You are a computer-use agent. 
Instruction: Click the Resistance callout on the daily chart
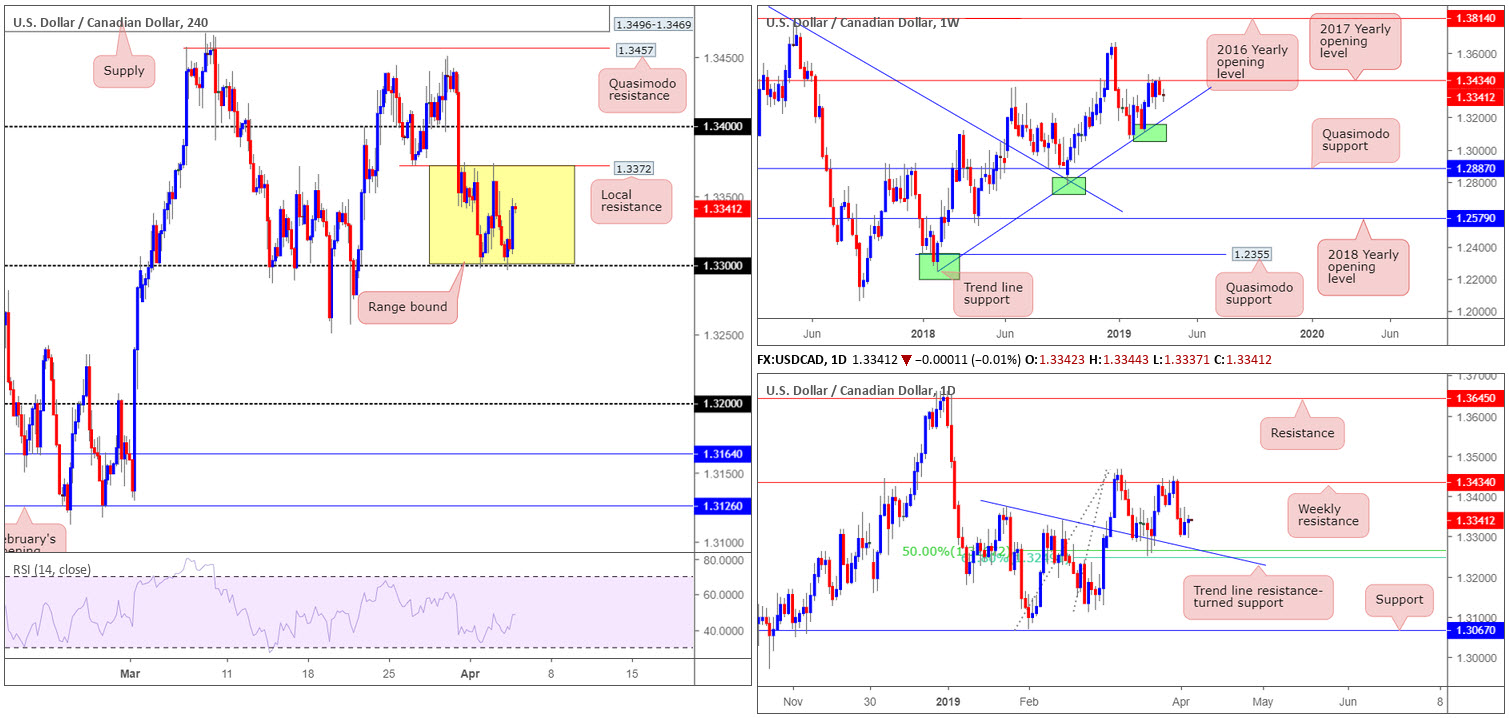click(1303, 433)
